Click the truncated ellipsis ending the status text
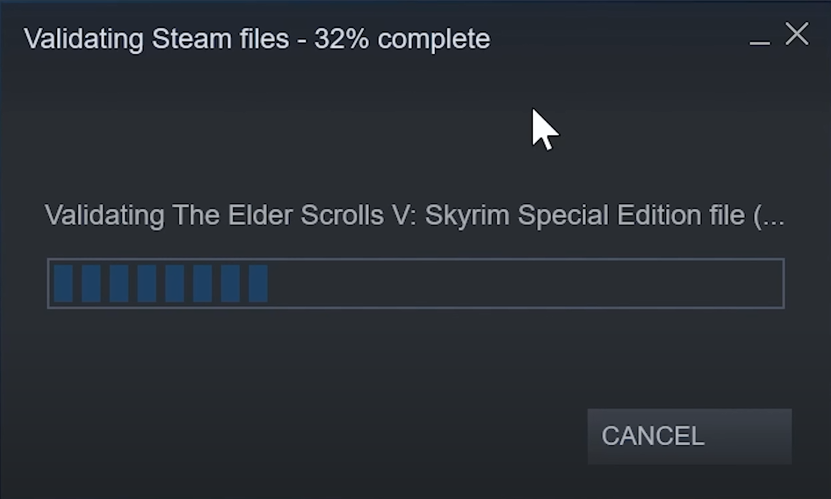 pos(771,217)
